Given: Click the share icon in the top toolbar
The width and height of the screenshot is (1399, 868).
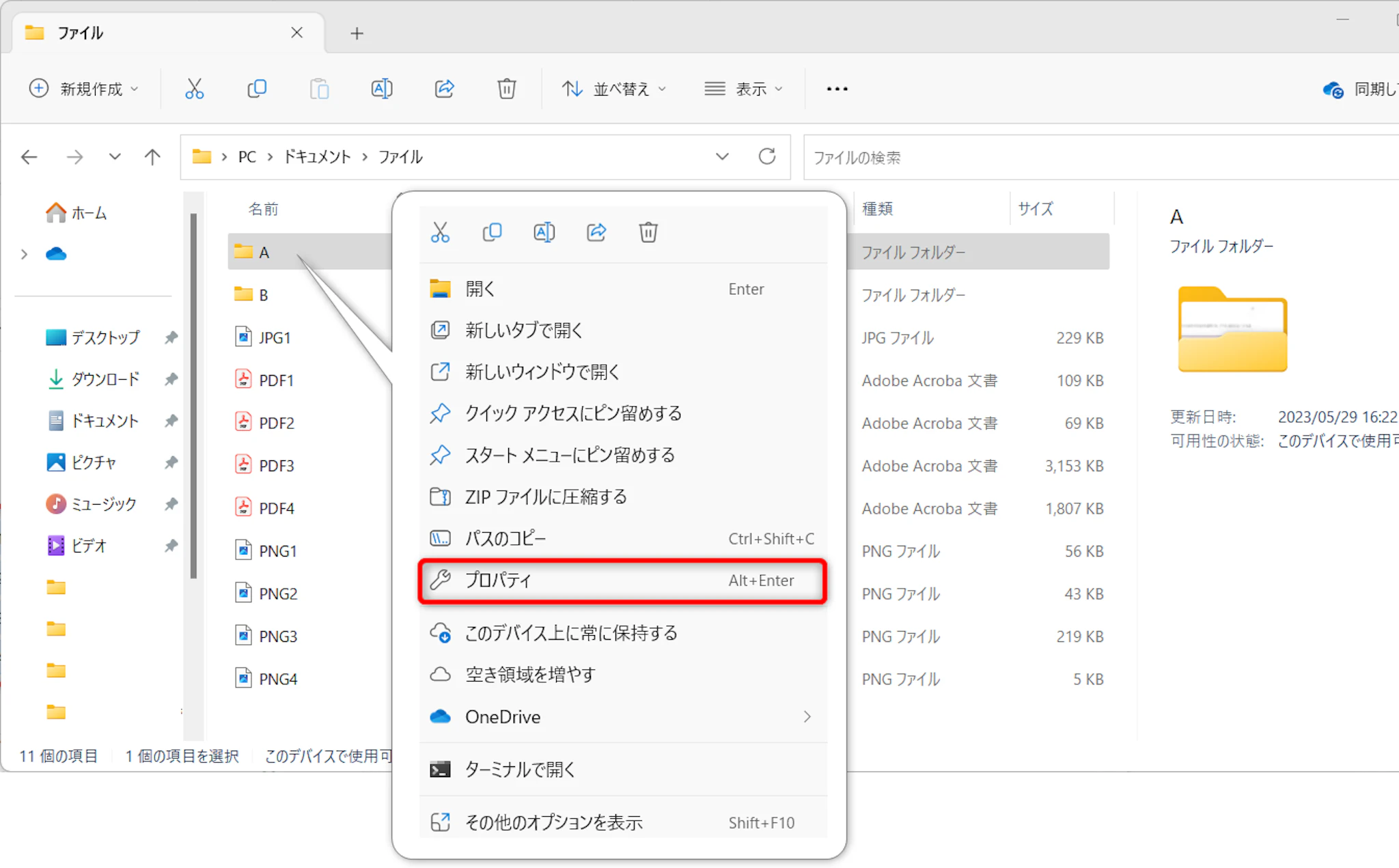Looking at the screenshot, I should tap(445, 89).
